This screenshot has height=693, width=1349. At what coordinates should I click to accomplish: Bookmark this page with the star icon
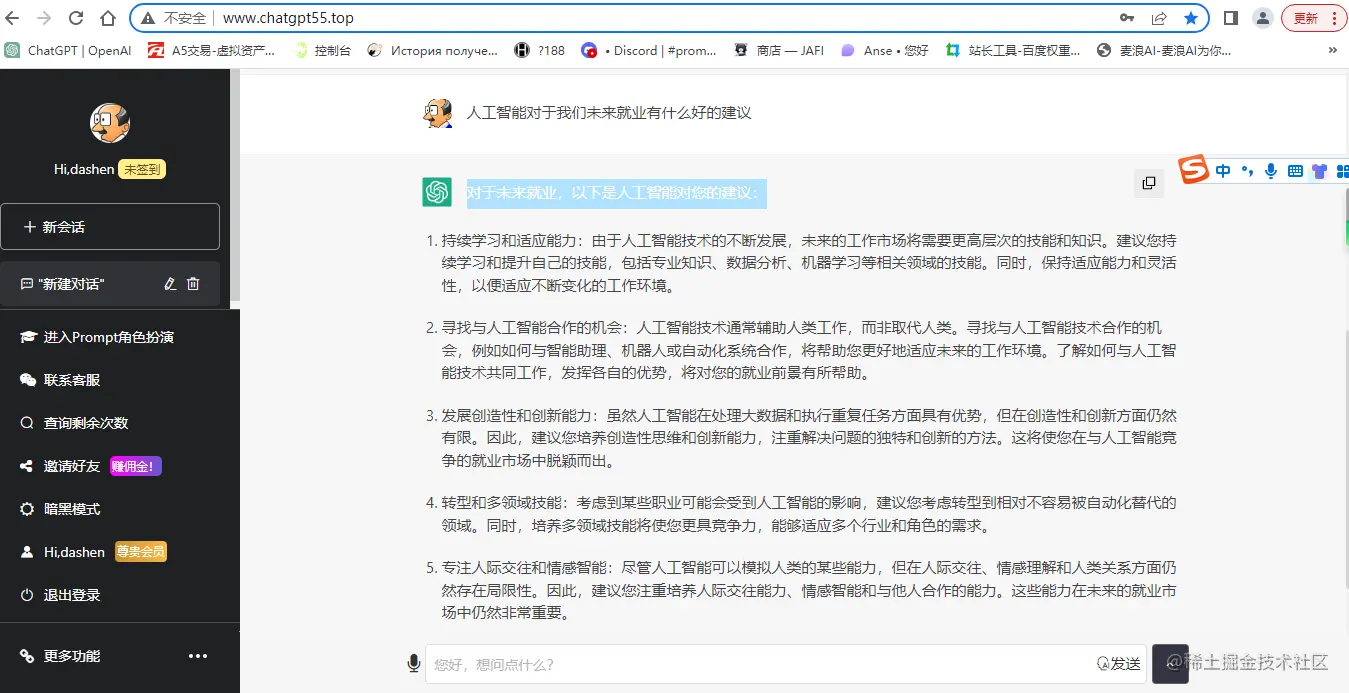click(1191, 18)
